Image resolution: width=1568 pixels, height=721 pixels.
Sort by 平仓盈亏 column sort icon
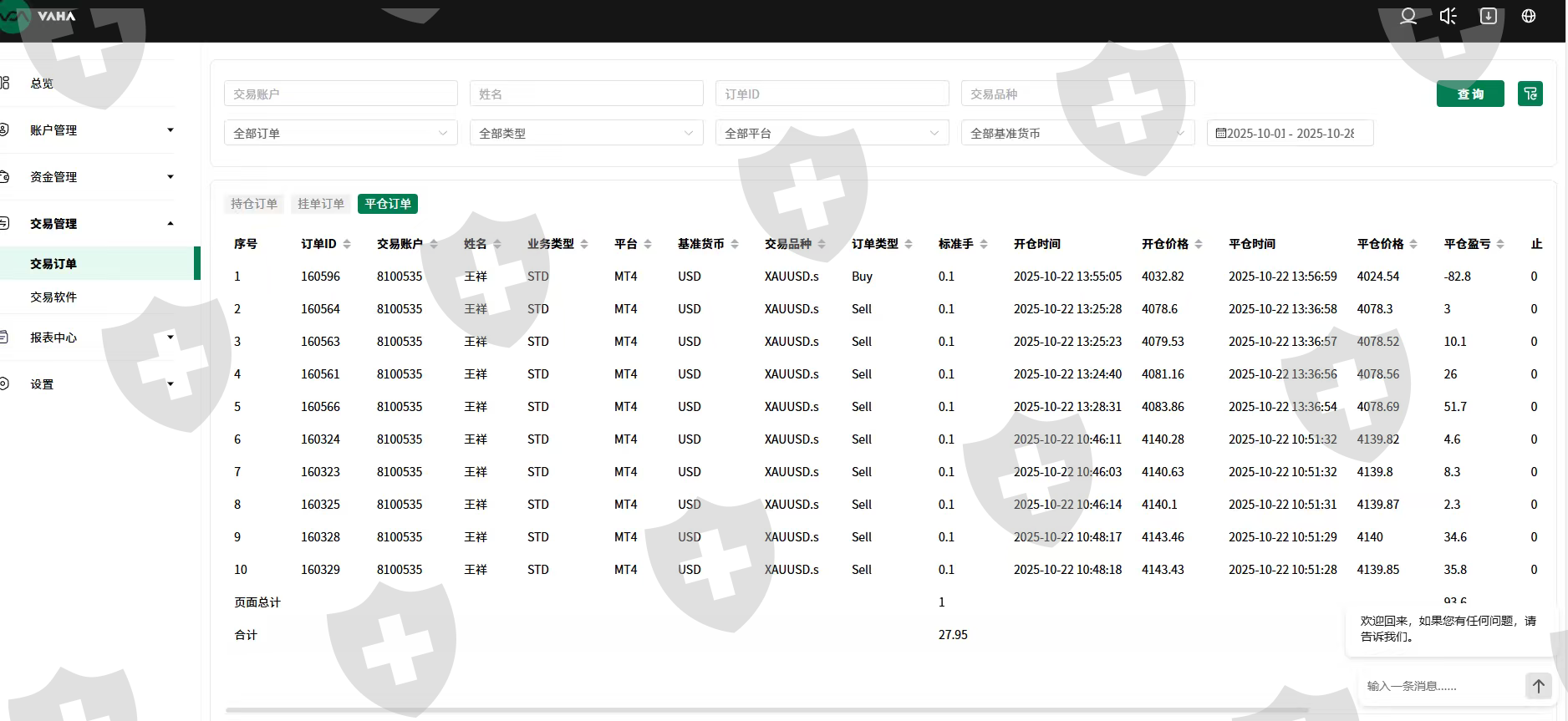(1500, 244)
